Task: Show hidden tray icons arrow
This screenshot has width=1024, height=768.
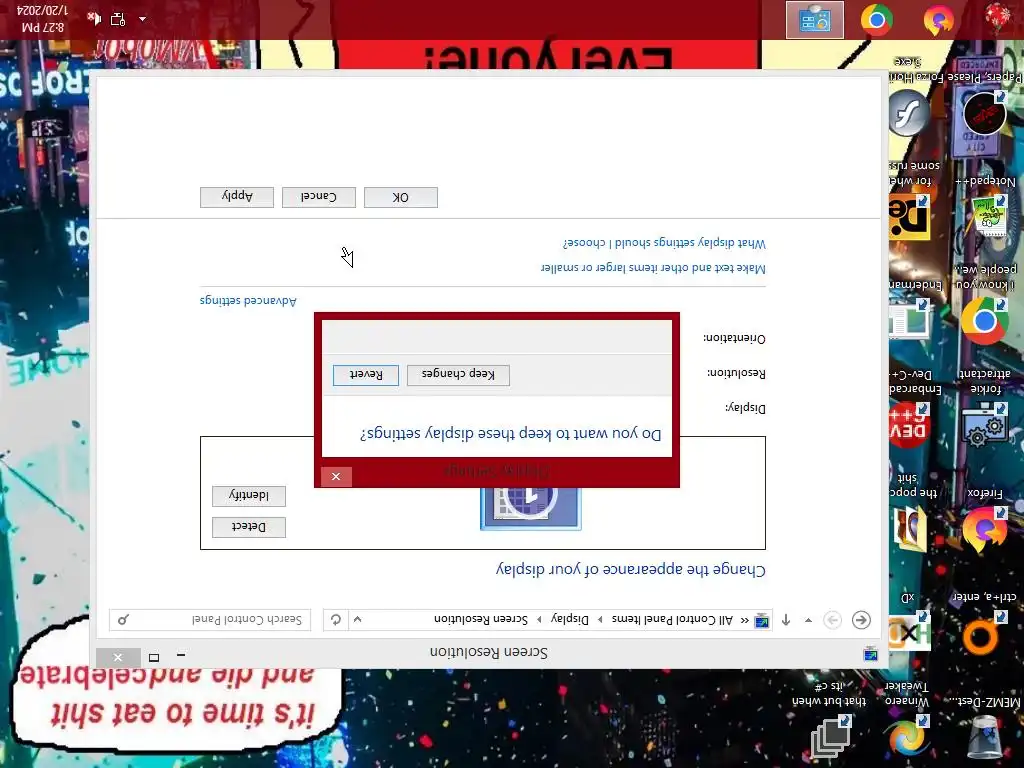Action: click(142, 19)
